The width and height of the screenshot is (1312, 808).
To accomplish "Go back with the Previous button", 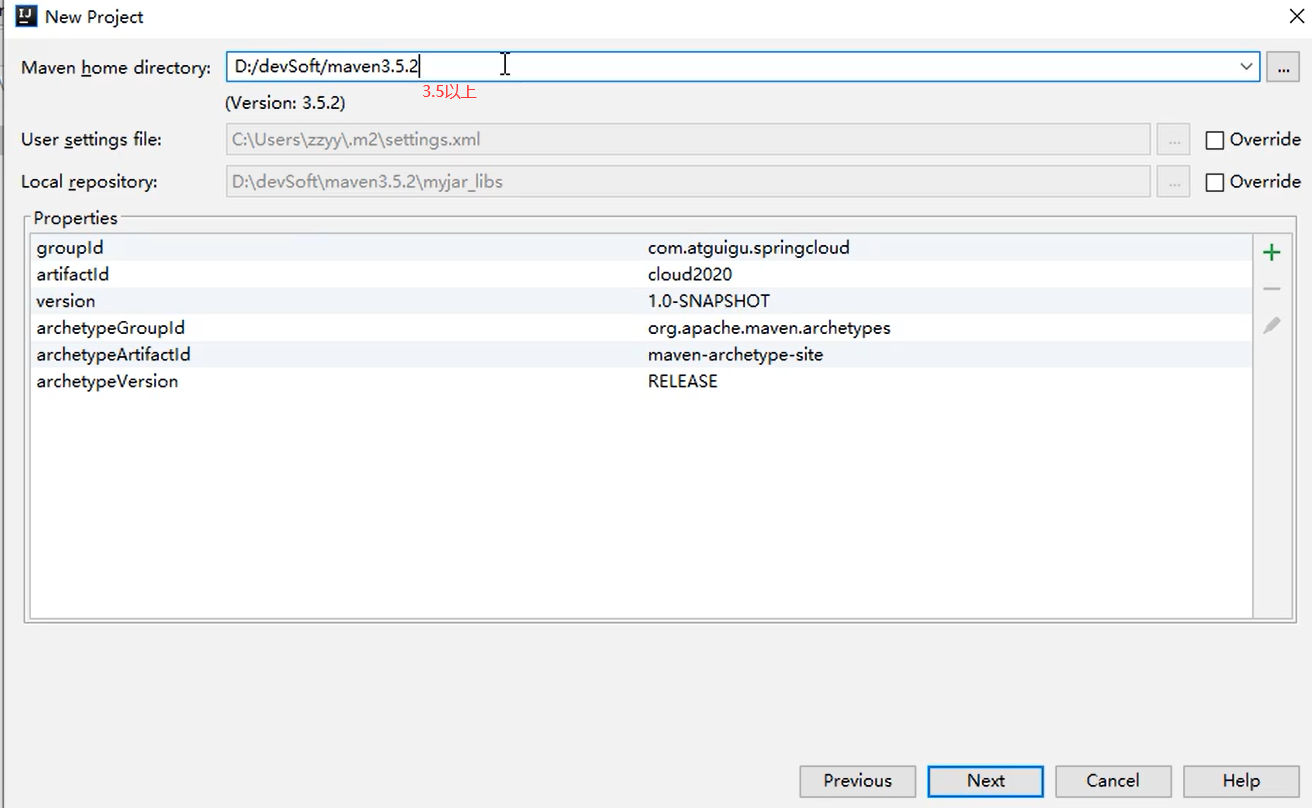I will click(x=857, y=781).
